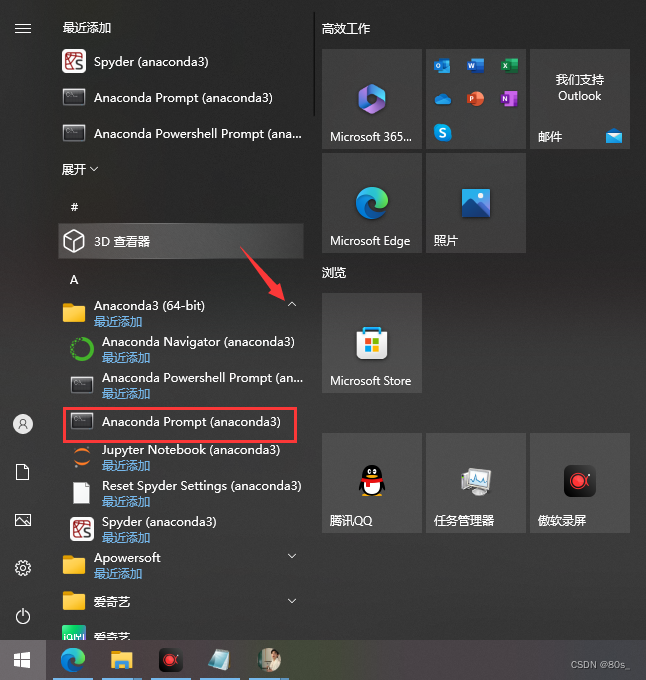Image resolution: width=646 pixels, height=680 pixels.
Task: Open the 邮件 mail tile
Action: click(580, 99)
